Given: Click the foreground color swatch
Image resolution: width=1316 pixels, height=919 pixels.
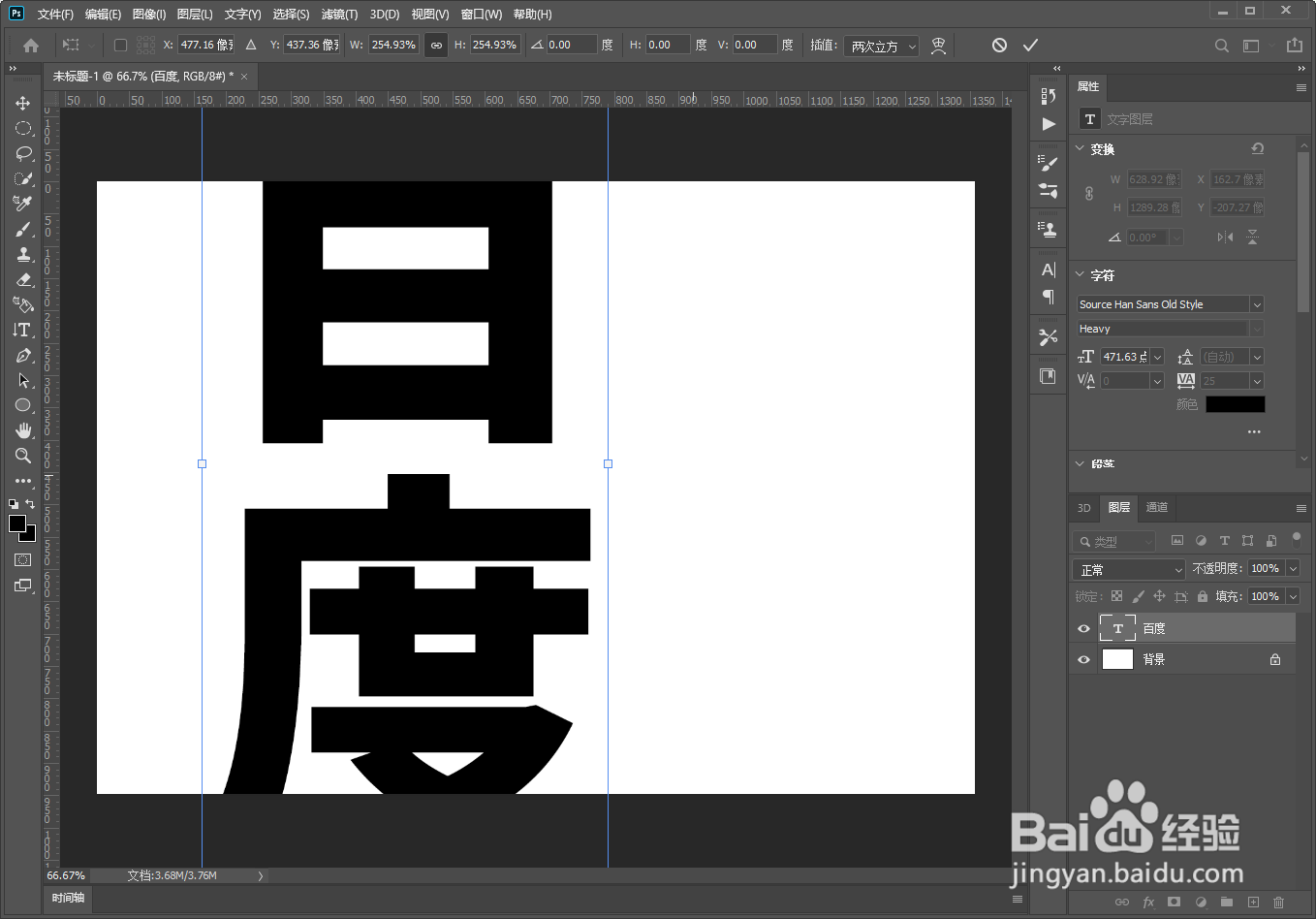Looking at the screenshot, I should point(17,523).
